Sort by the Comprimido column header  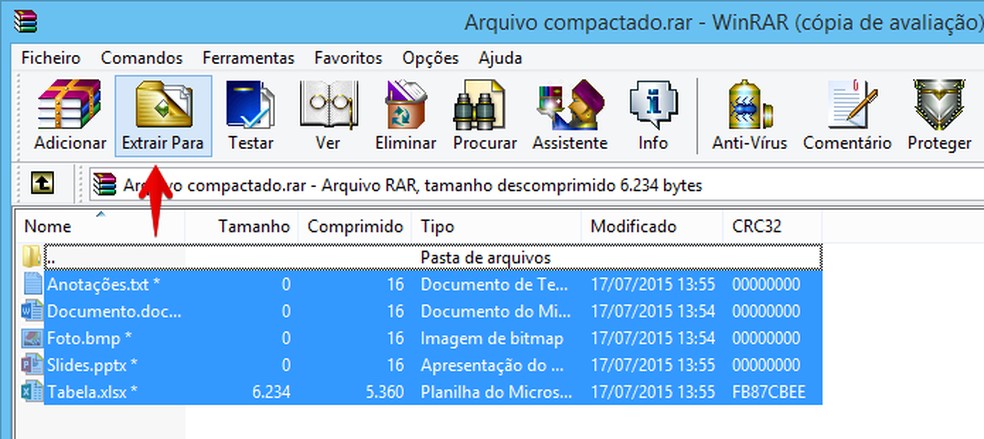(355, 226)
